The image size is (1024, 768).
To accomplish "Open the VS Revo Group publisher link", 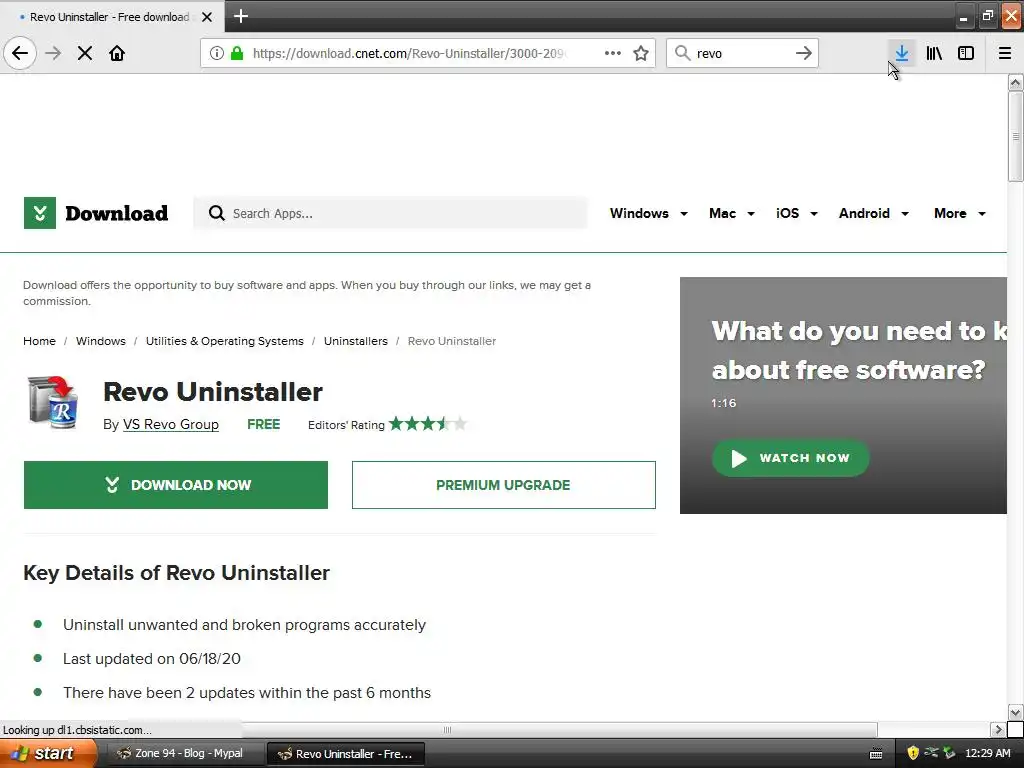I will (170, 424).
